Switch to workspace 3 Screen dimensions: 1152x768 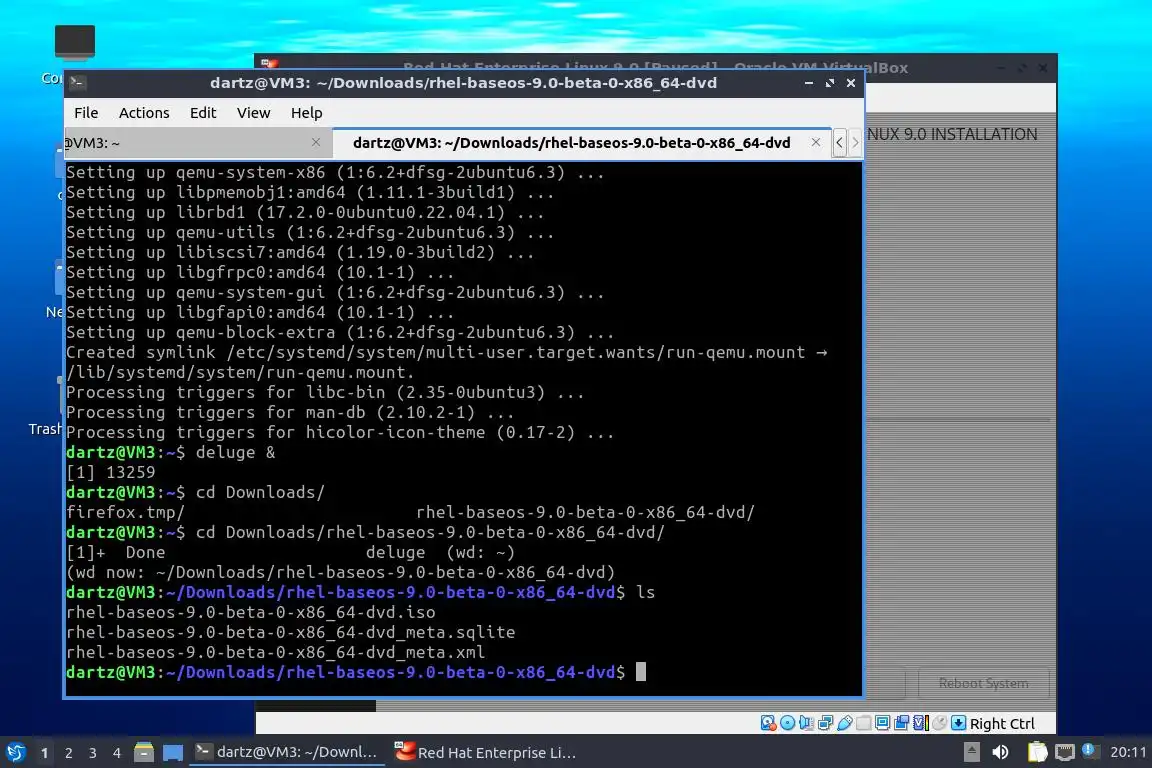[x=93, y=753]
